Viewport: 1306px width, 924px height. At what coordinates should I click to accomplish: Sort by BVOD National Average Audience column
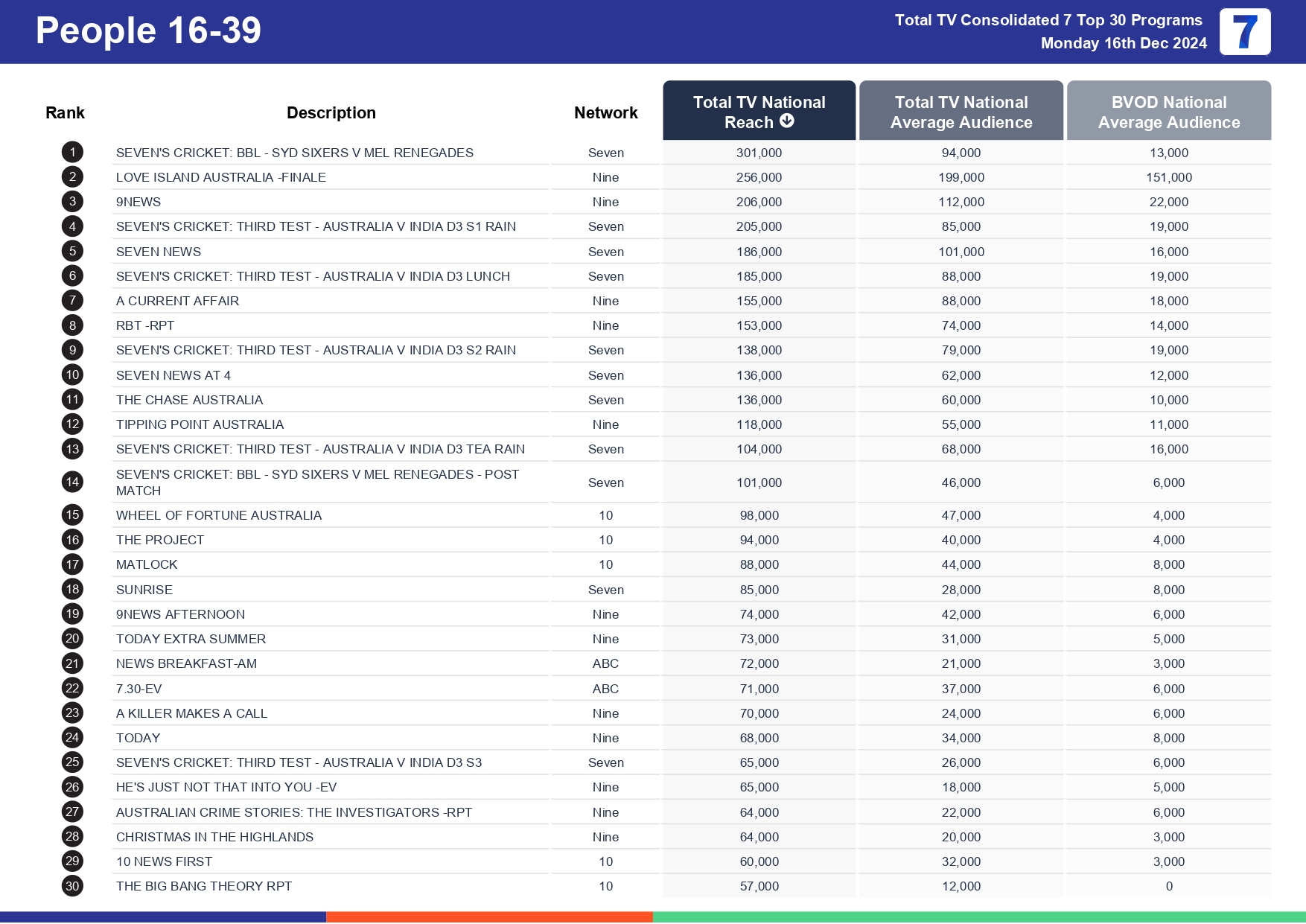pos(1169,112)
